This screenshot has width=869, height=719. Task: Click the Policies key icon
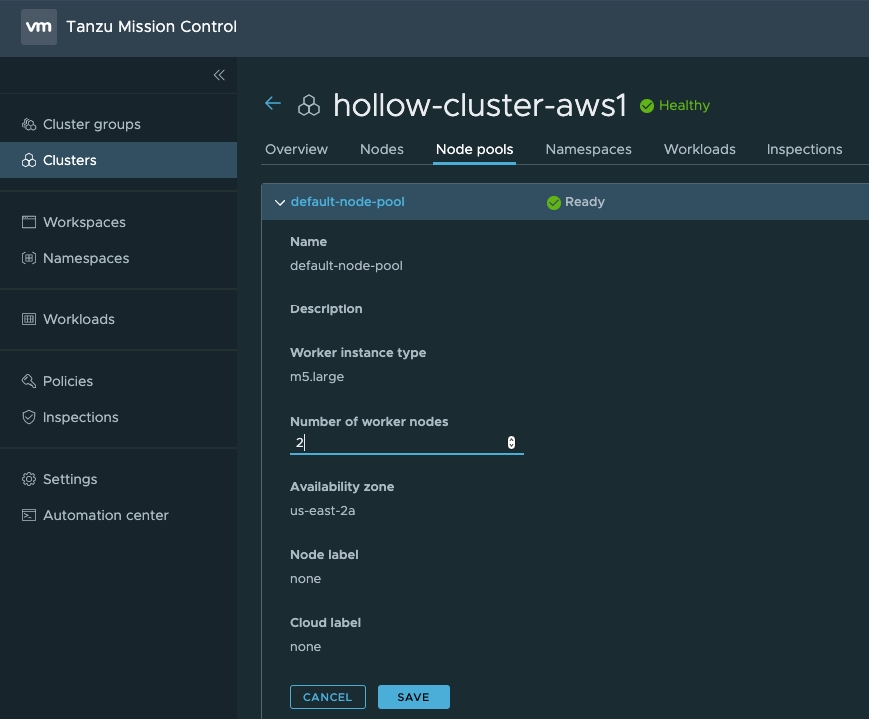point(29,382)
